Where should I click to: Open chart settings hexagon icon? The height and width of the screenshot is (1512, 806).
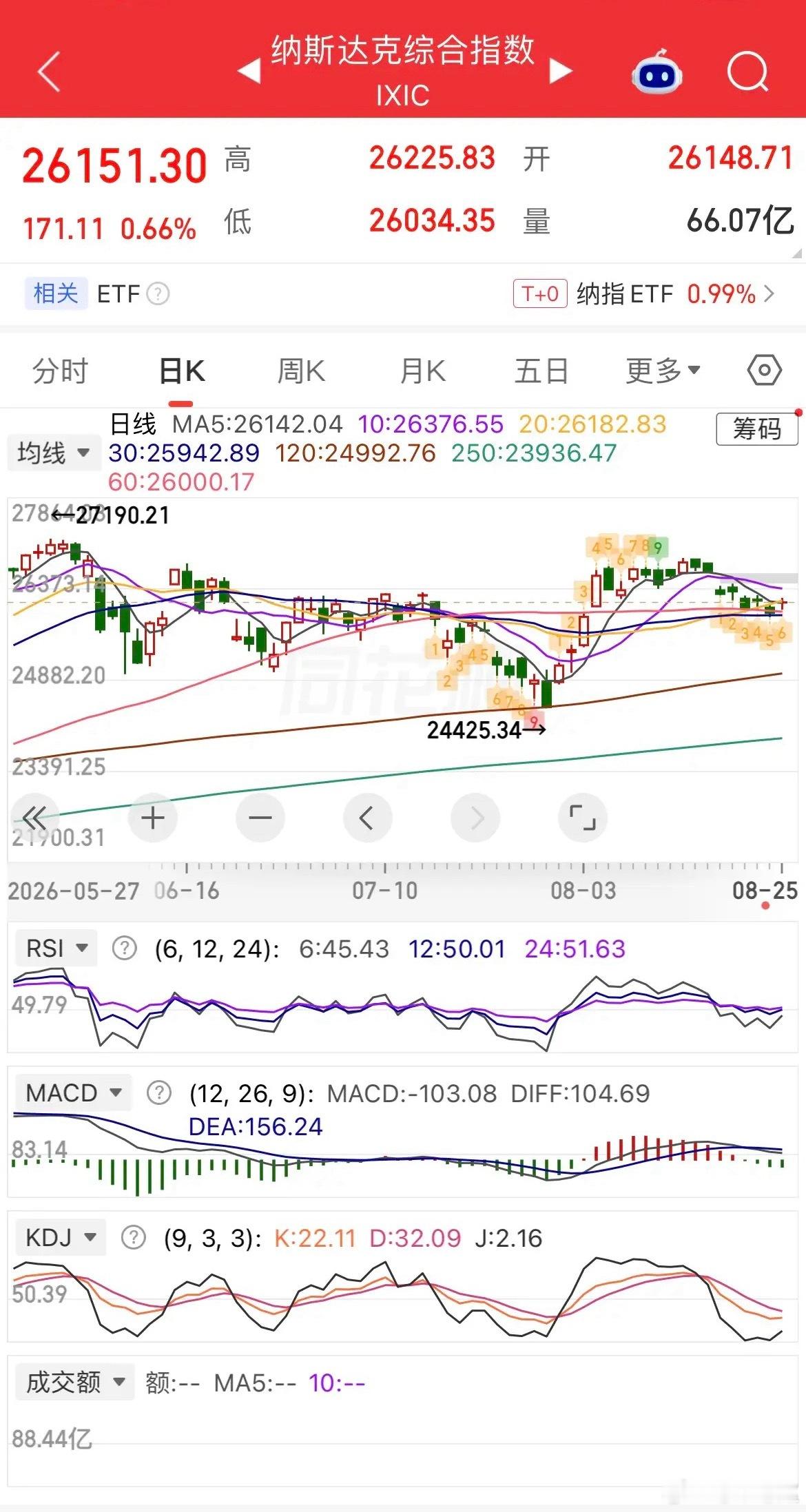764,371
